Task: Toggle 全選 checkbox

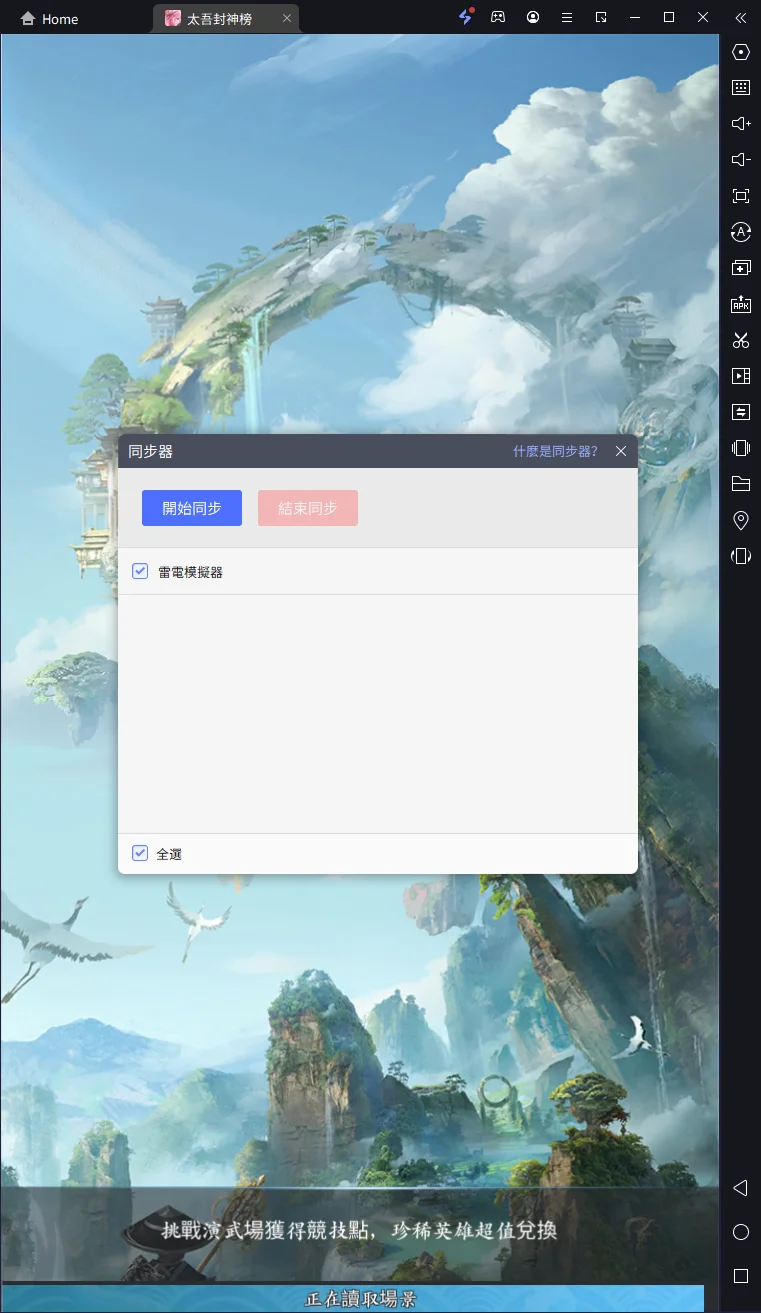Action: [140, 853]
